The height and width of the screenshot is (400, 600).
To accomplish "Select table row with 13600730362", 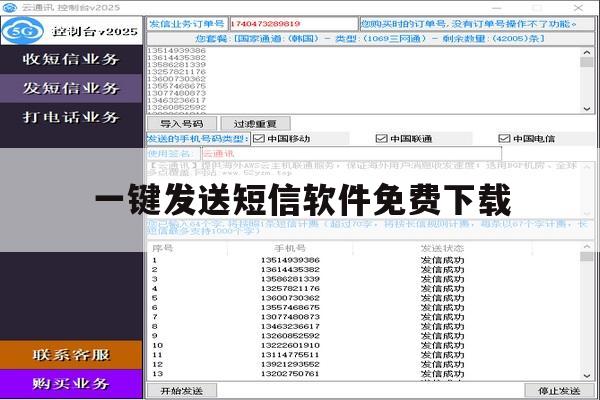I will [x=364, y=298].
